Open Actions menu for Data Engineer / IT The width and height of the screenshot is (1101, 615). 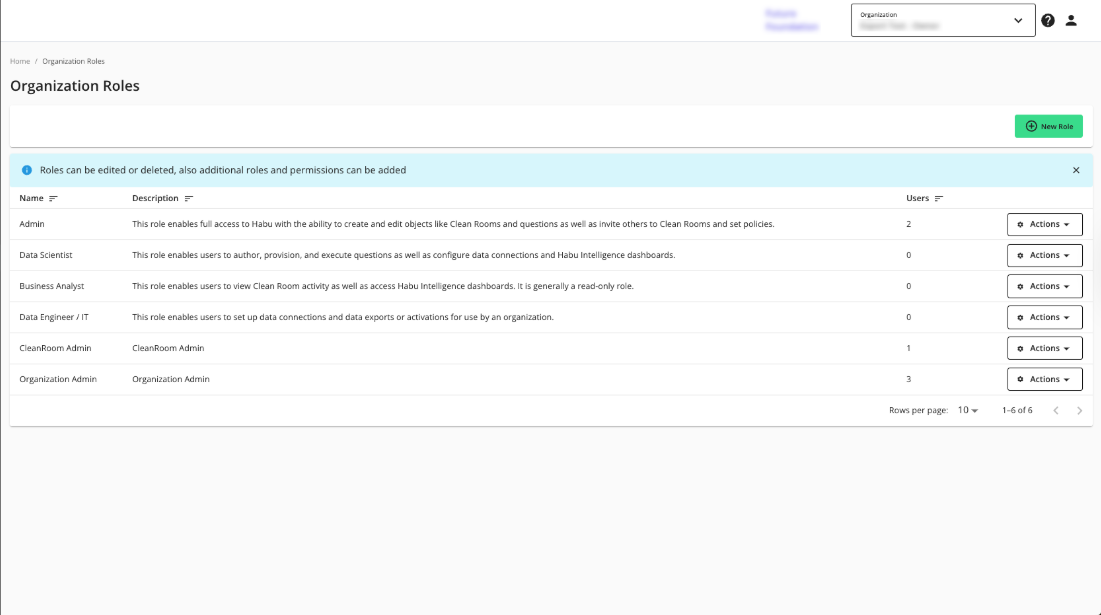point(1044,317)
